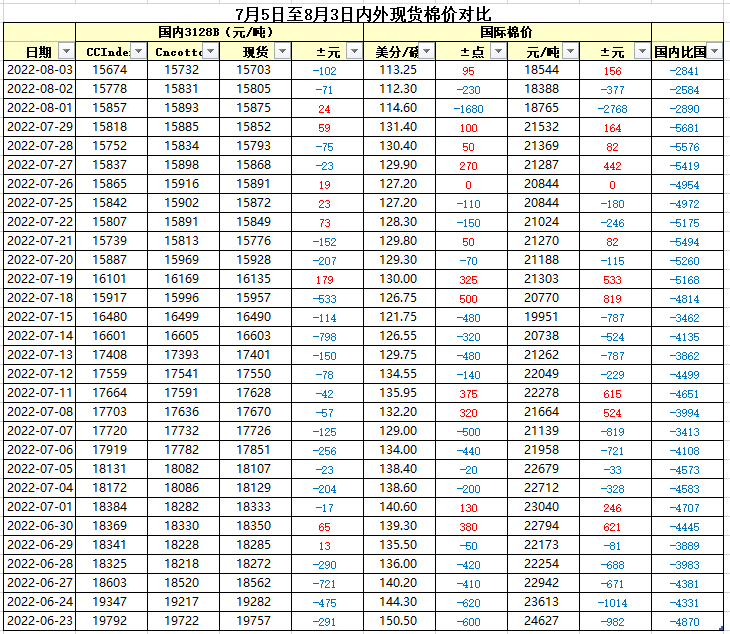Image resolution: width=730 pixels, height=634 pixels.
Task: Select ±元 value -2768
Action: click(x=613, y=109)
